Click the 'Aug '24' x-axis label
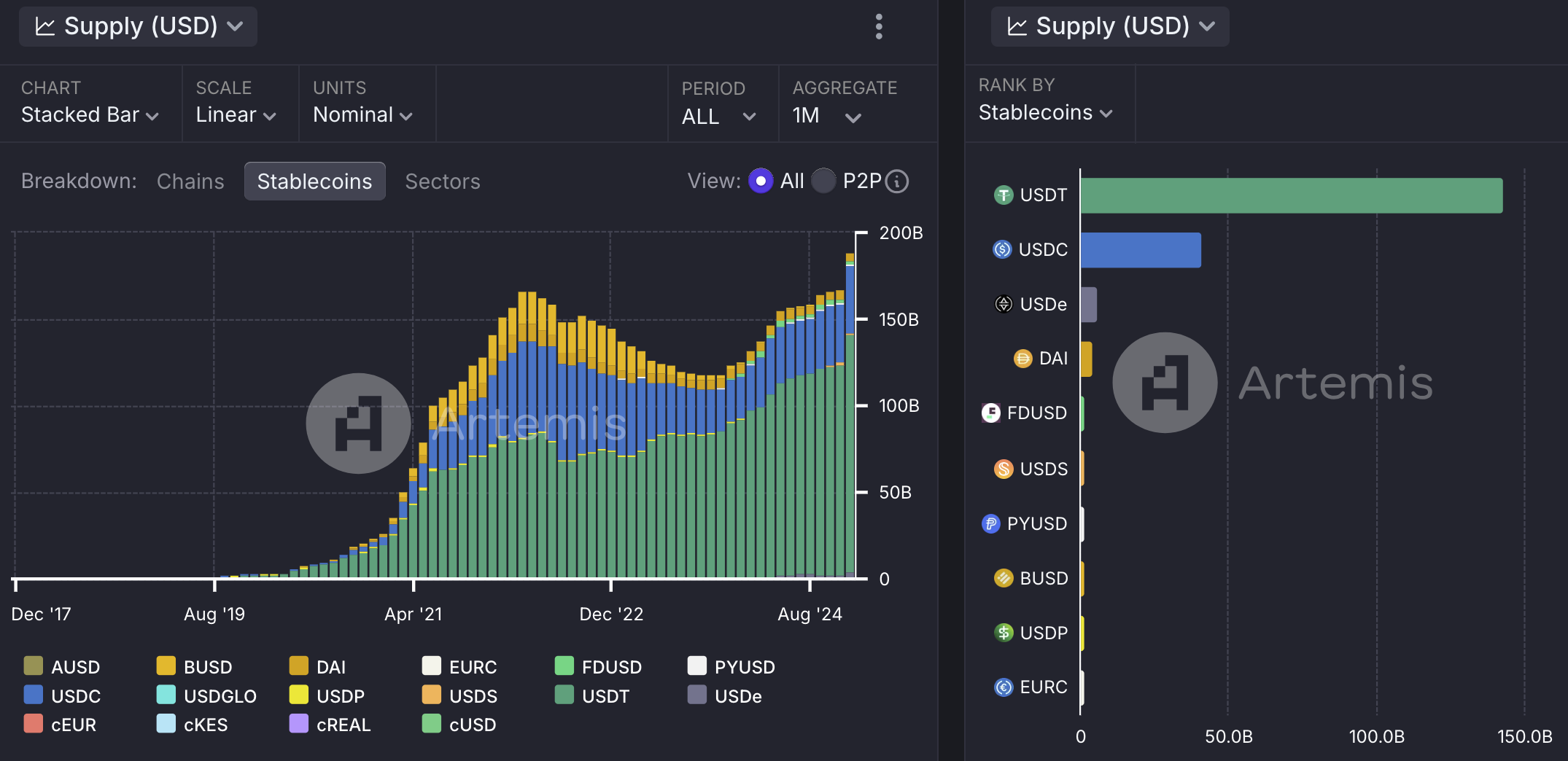This screenshot has width=1568, height=761. 810,614
